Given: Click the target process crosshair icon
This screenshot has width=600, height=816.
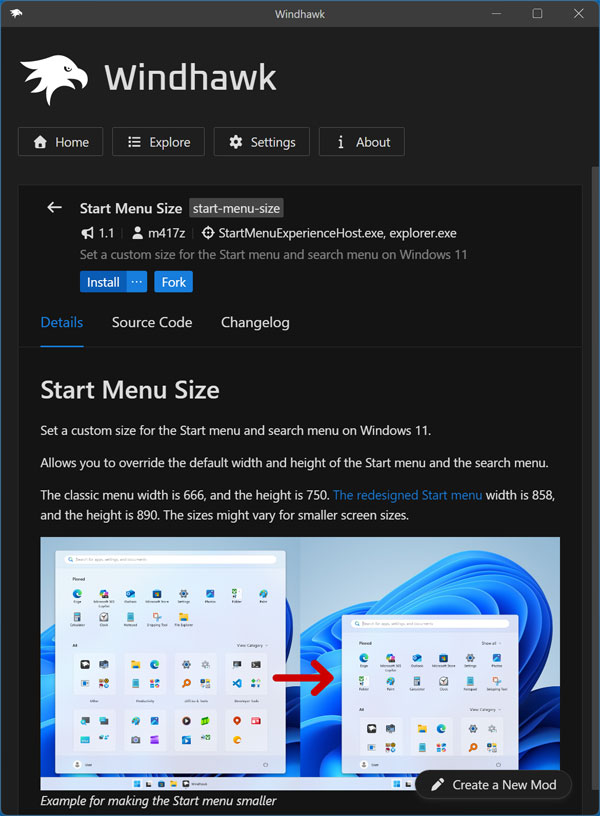Looking at the screenshot, I should click(208, 233).
